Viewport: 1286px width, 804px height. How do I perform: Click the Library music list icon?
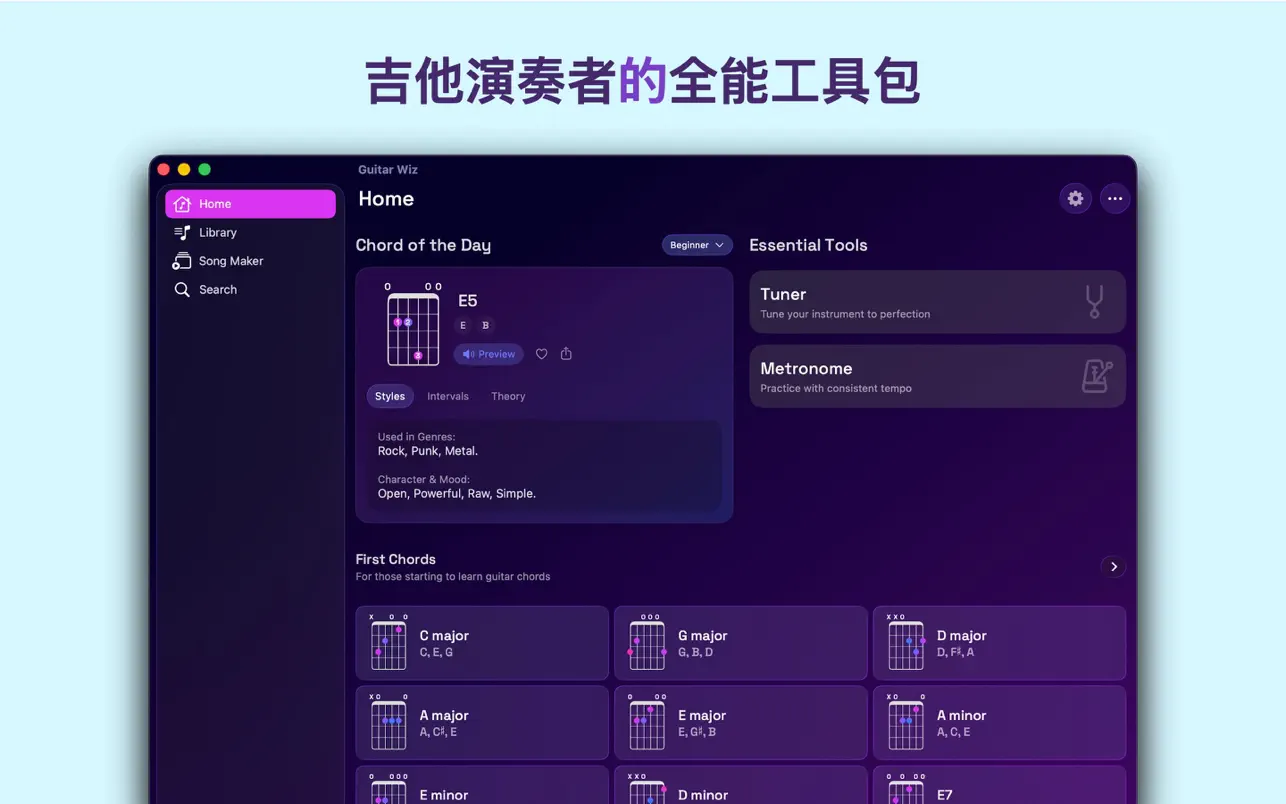(182, 232)
